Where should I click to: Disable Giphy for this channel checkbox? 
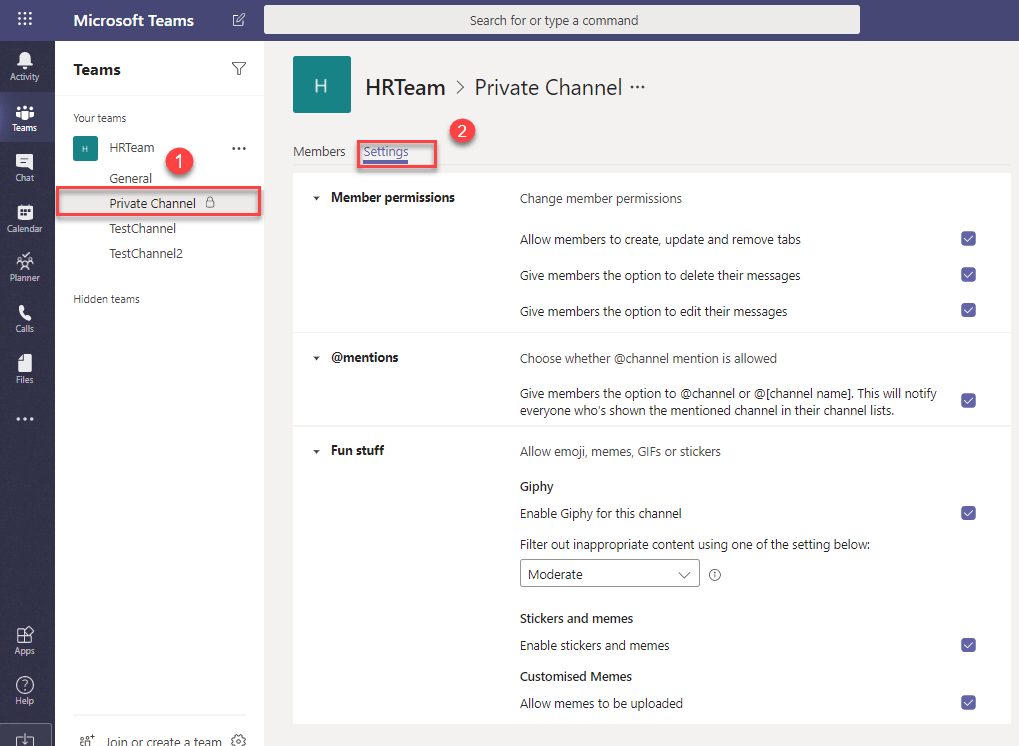[x=967, y=513]
